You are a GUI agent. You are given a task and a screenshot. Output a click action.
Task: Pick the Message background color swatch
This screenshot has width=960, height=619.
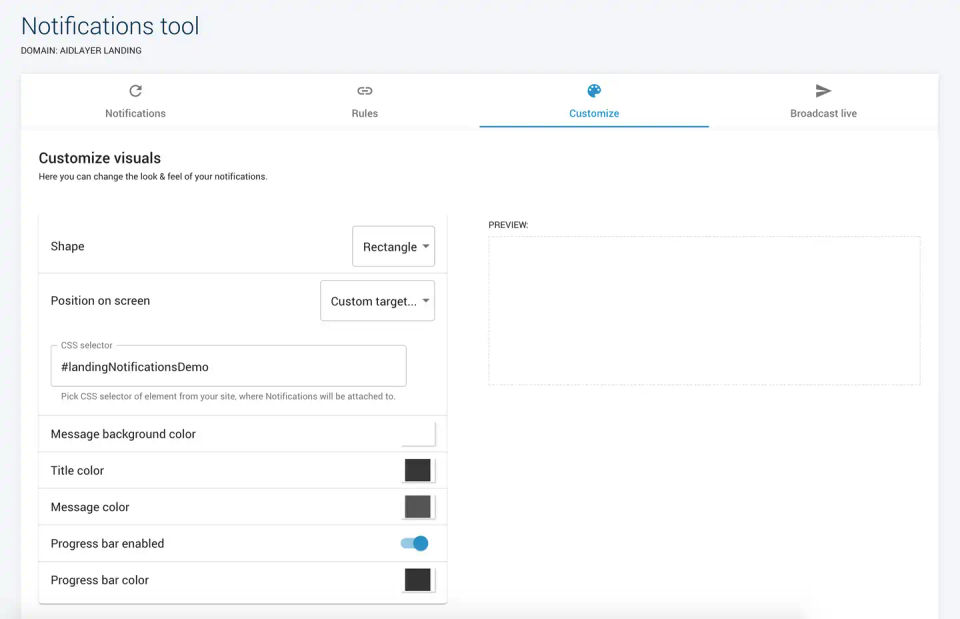pyautogui.click(x=418, y=433)
